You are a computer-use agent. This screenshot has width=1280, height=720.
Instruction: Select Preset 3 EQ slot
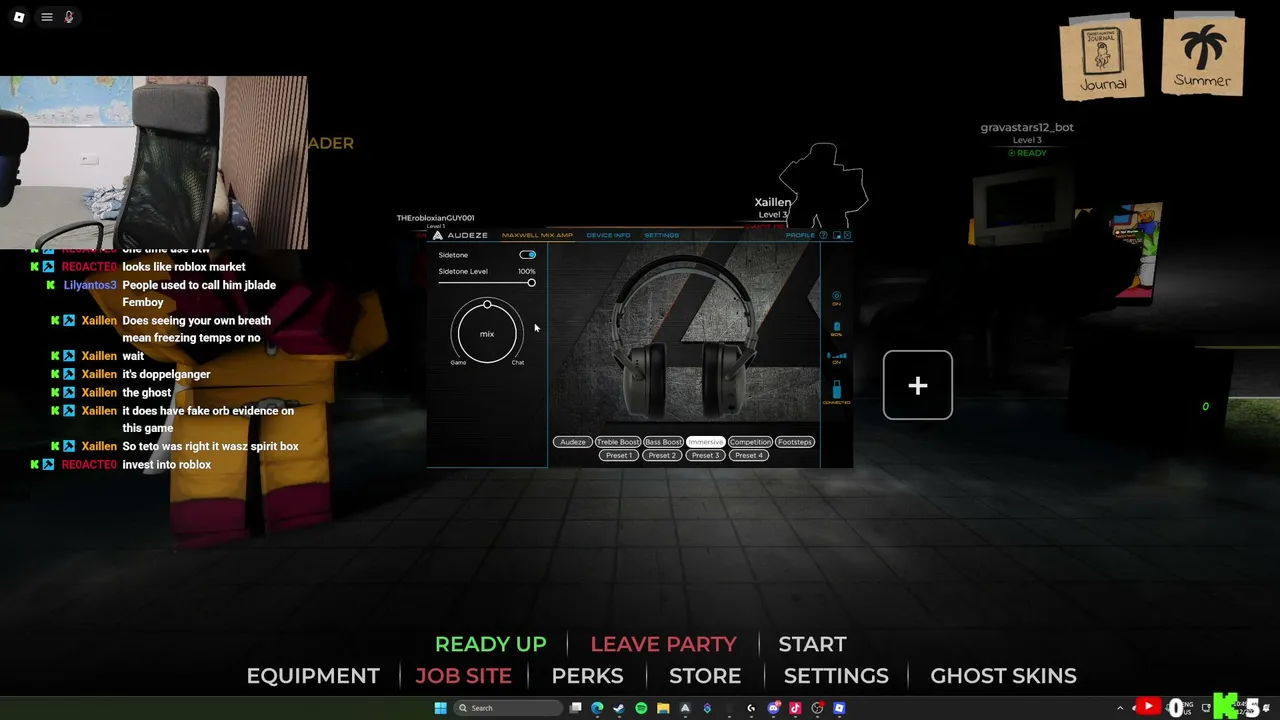tap(705, 455)
